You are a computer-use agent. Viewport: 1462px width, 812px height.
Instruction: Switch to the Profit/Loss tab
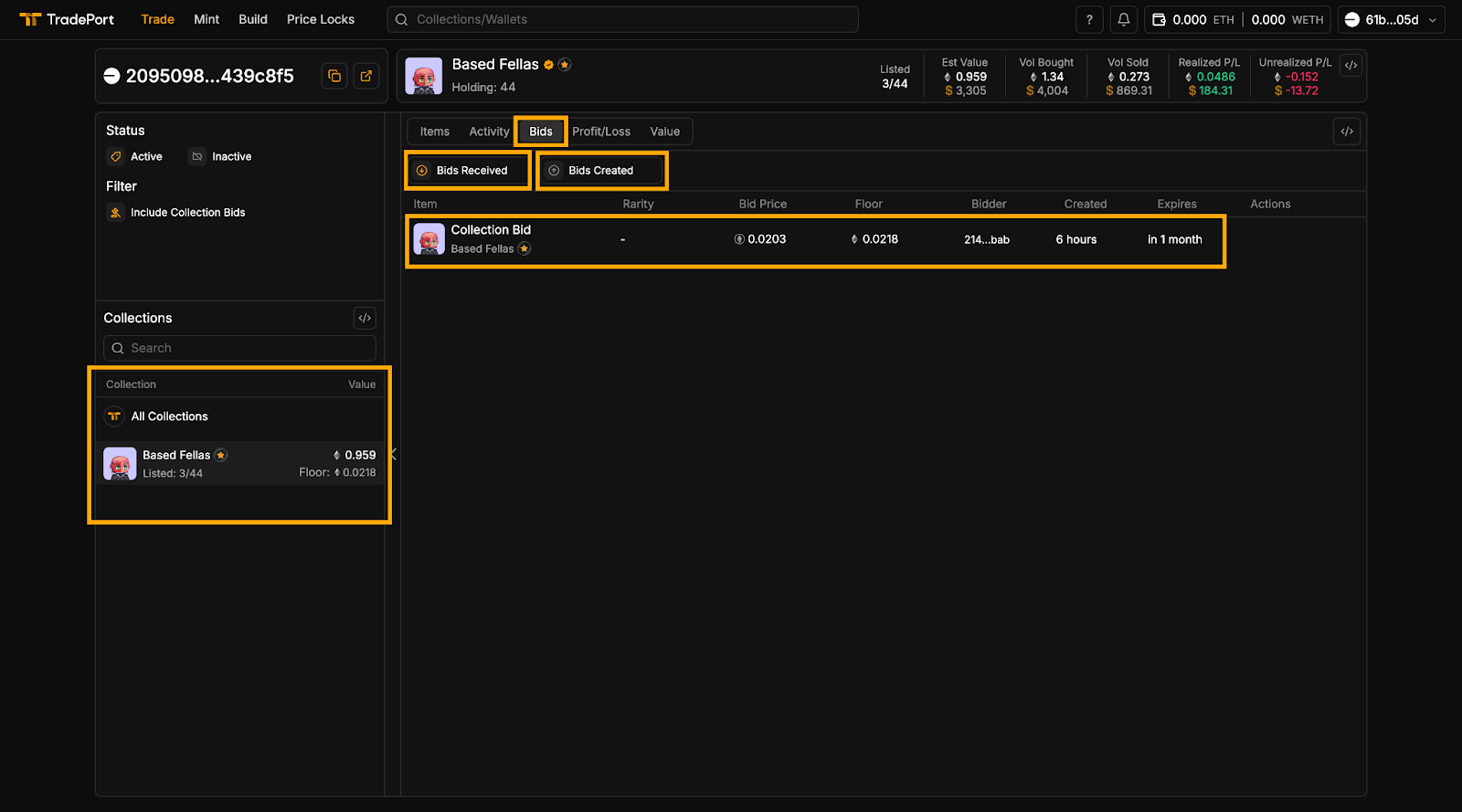[601, 132]
